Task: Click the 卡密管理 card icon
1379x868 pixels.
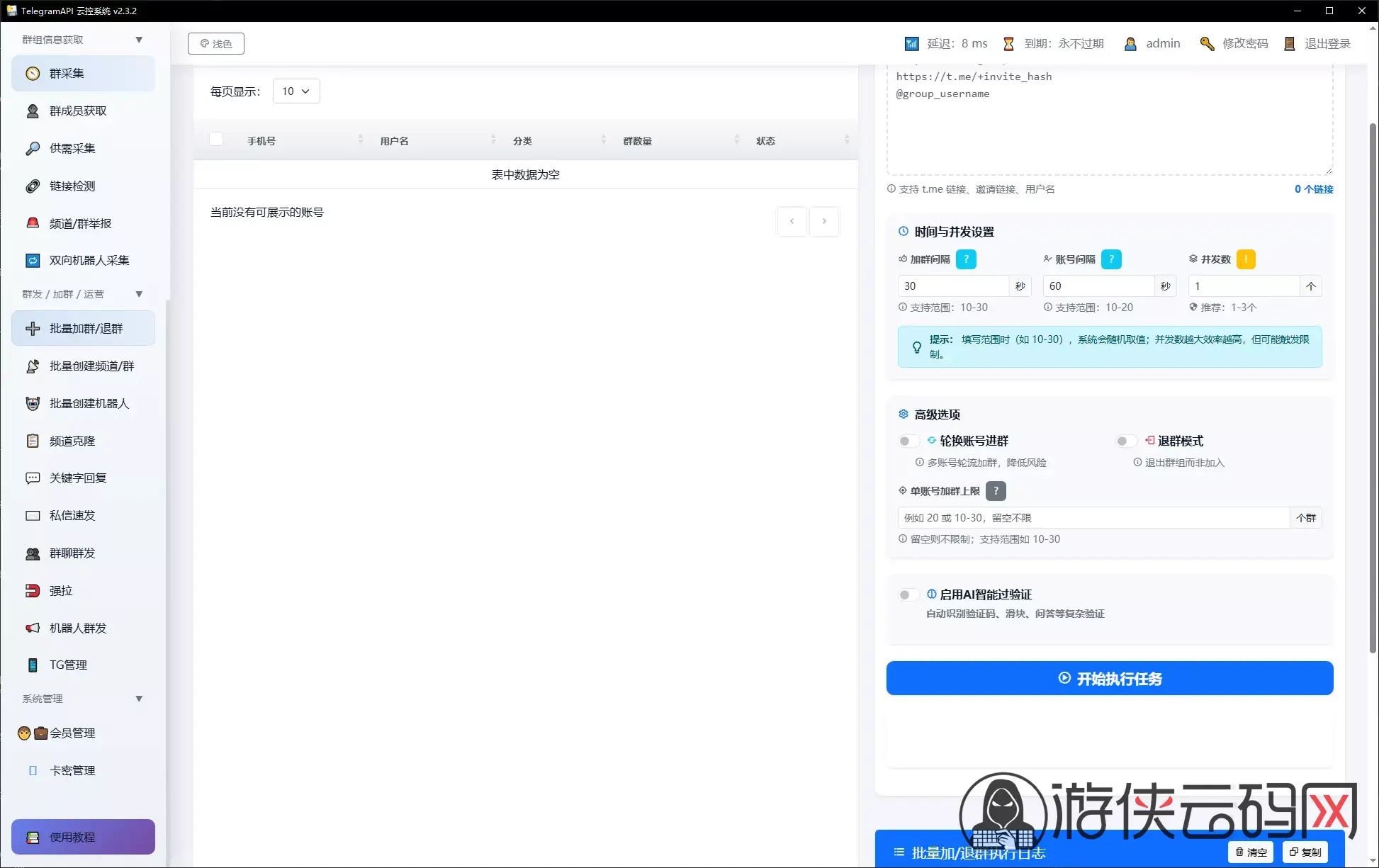Action: [33, 771]
